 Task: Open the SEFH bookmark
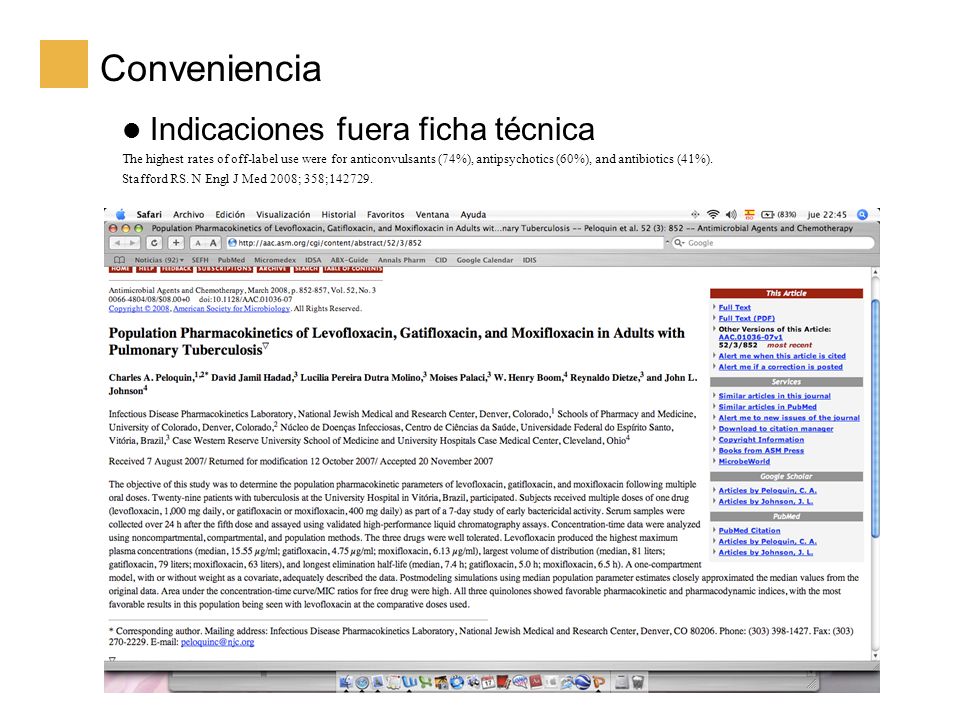(x=200, y=260)
